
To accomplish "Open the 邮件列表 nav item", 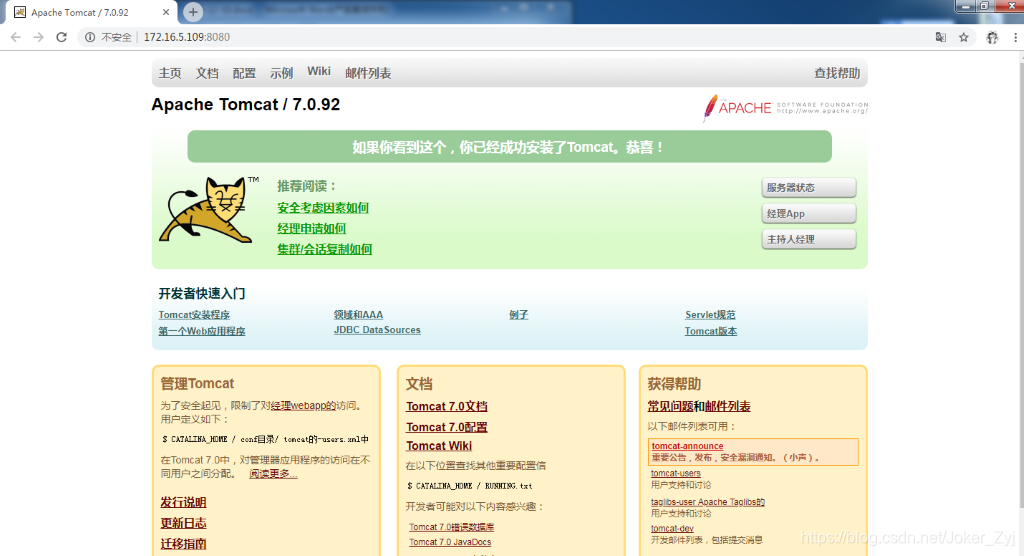I will point(368,73).
